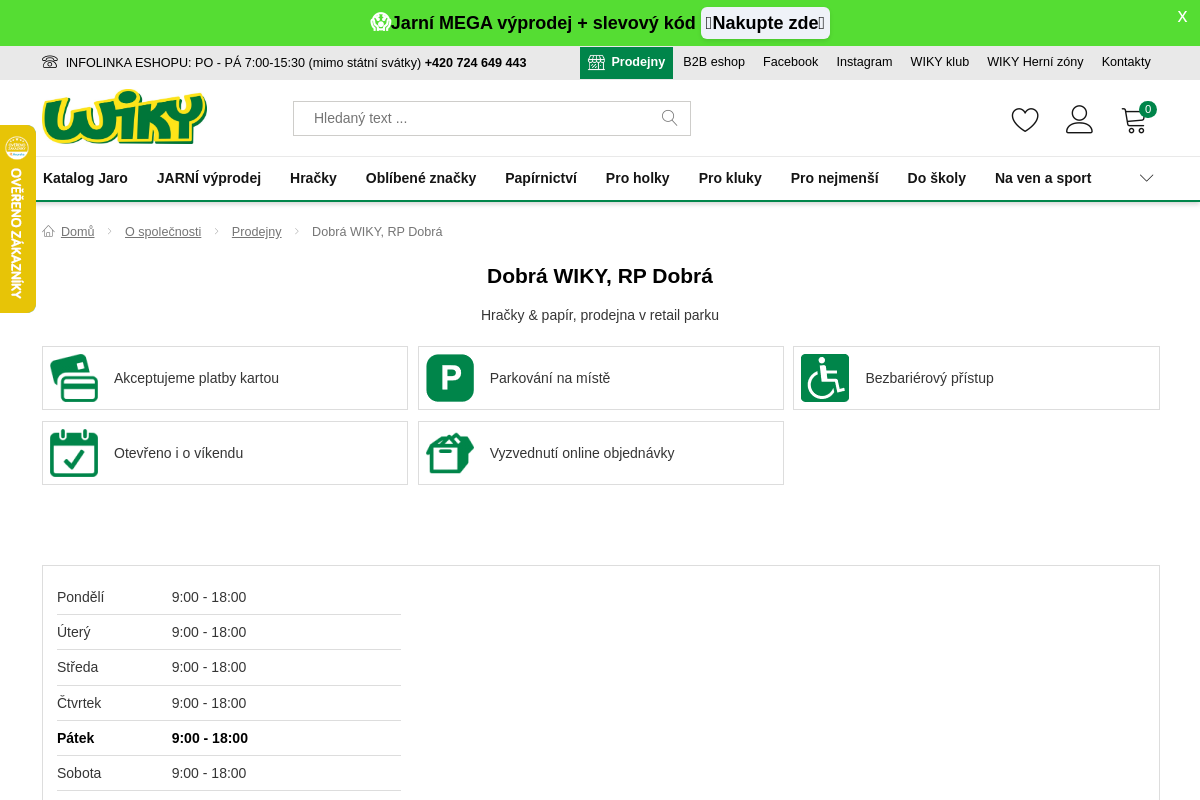
Task: Open the Ověřeno zákazníky side badge
Action: click(17, 219)
